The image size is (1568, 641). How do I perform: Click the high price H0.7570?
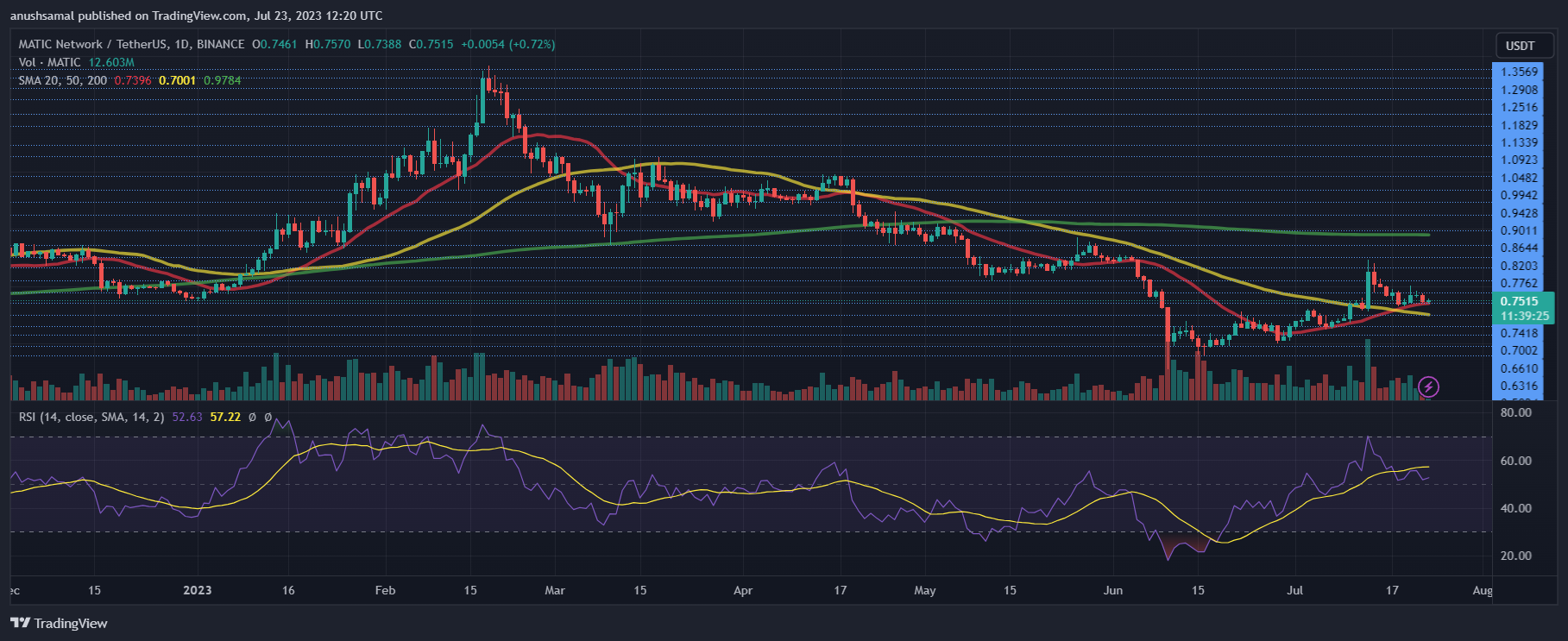tap(328, 44)
